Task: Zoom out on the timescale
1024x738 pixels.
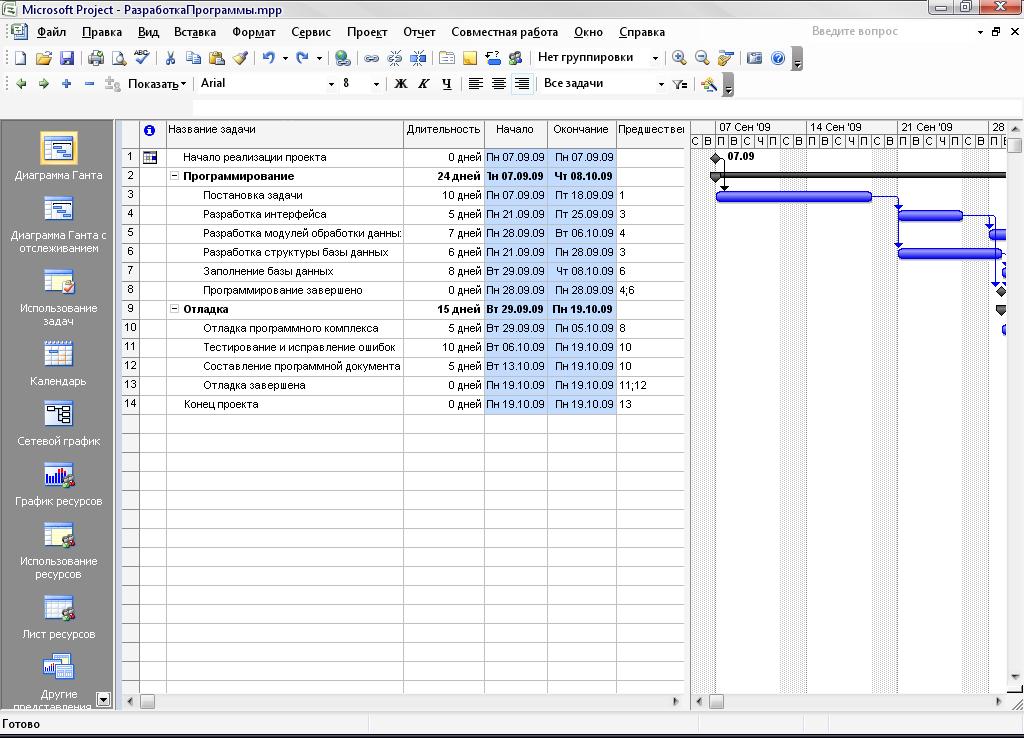Action: point(702,58)
